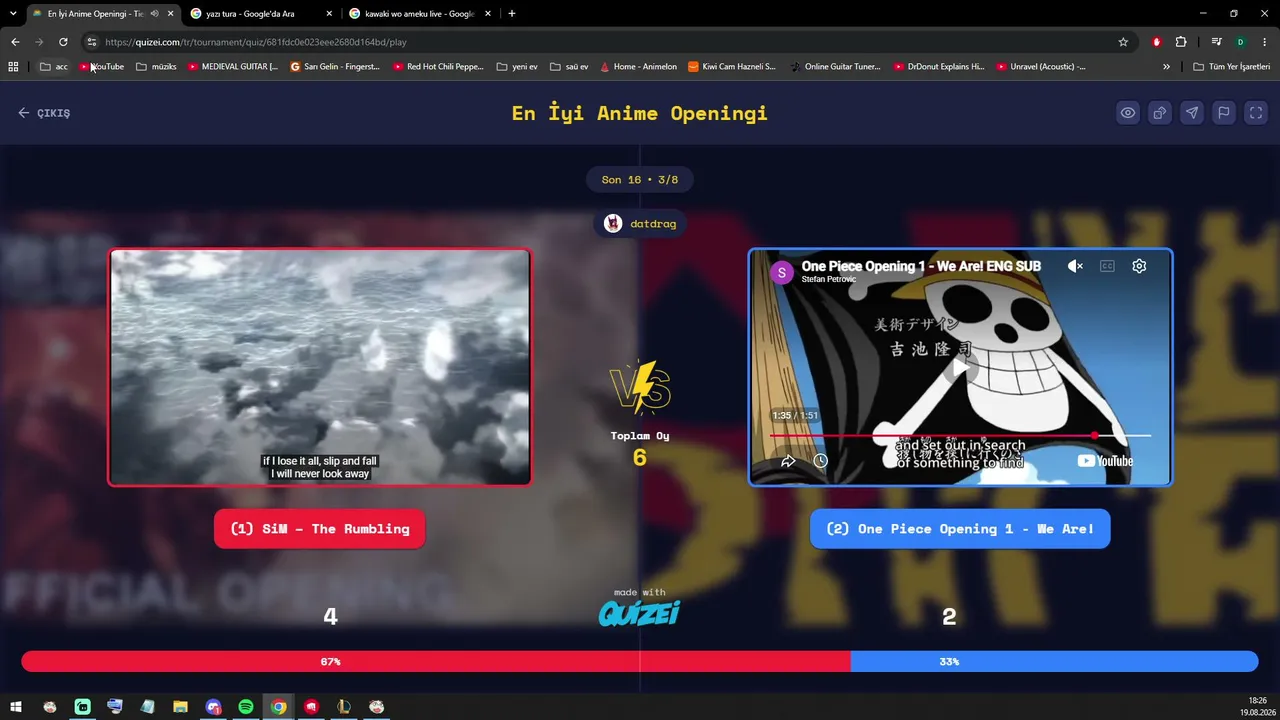Click Stefan Petrovic channel avatar
Image resolution: width=1280 pixels, height=720 pixels.
(782, 272)
